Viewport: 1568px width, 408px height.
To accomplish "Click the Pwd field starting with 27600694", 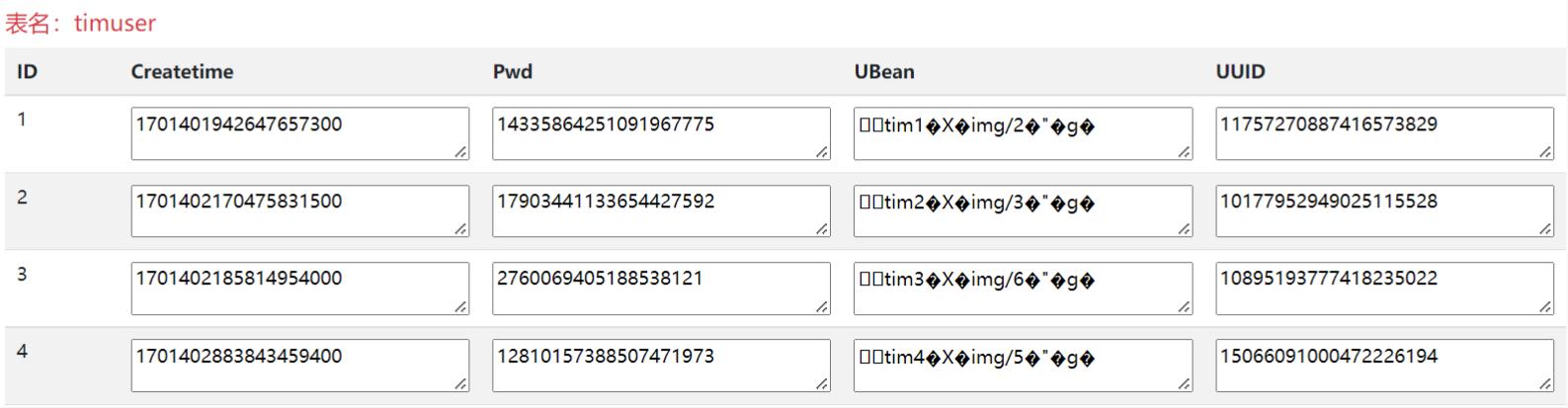I will coord(661,287).
